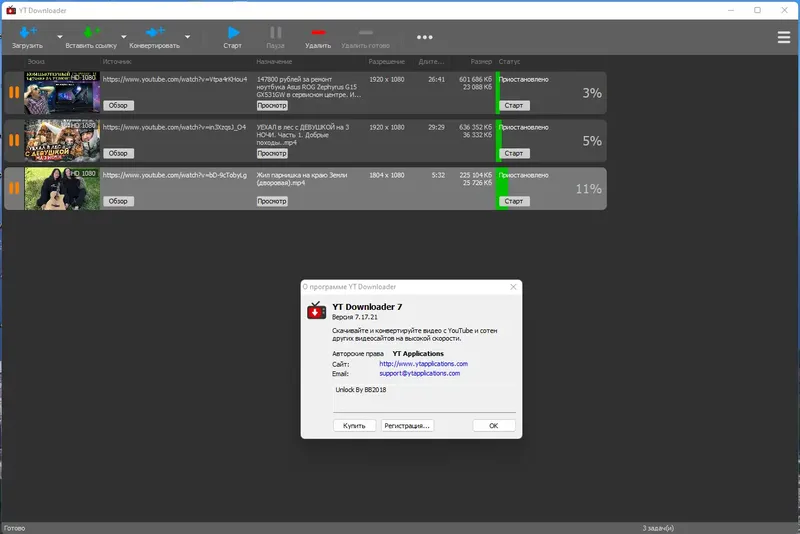Maximize the YT Downloader window
Viewport: 800px width, 534px height.
tap(758, 10)
